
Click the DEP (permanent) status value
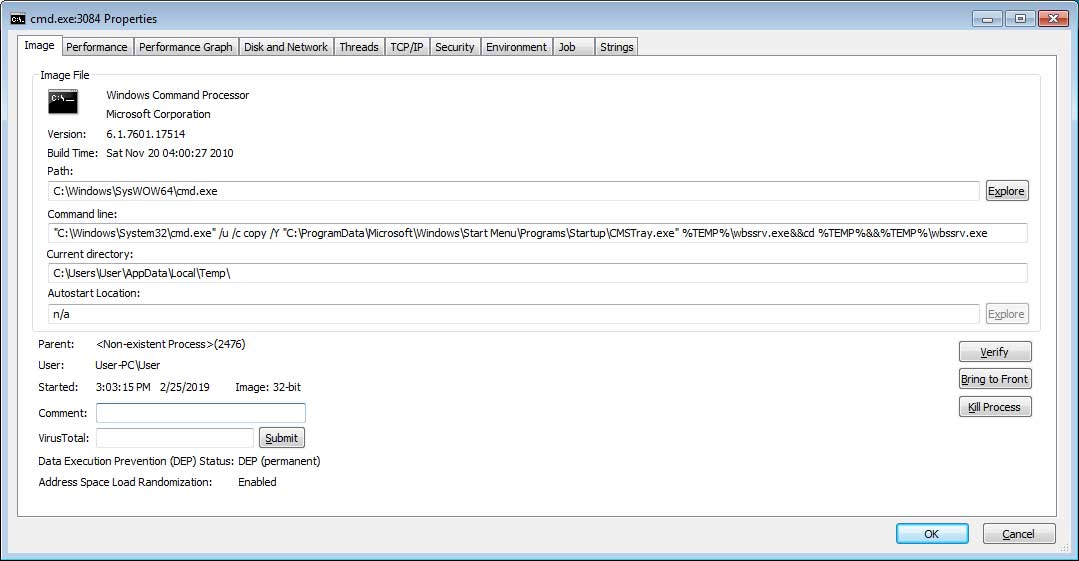[x=279, y=461]
